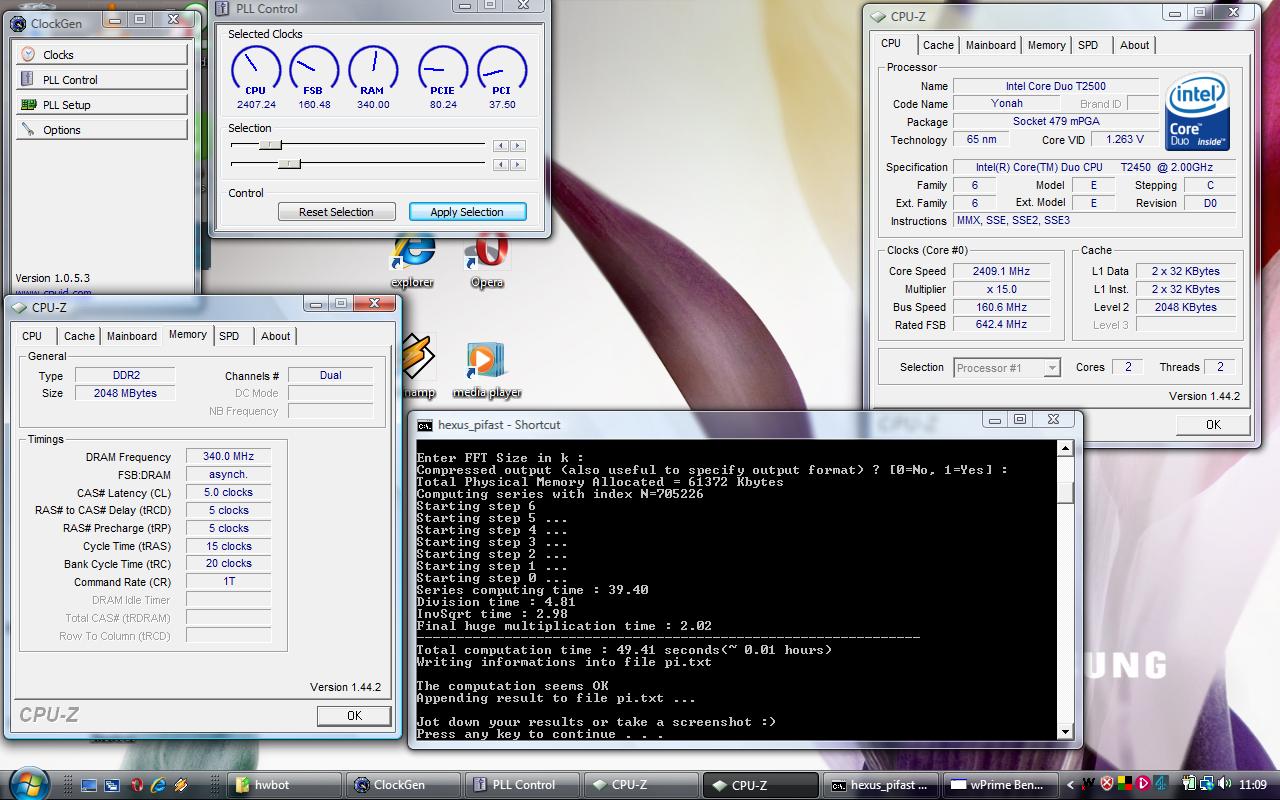Click right arrow of lower PLL slider
This screenshot has width=1280, height=800.
(517, 164)
